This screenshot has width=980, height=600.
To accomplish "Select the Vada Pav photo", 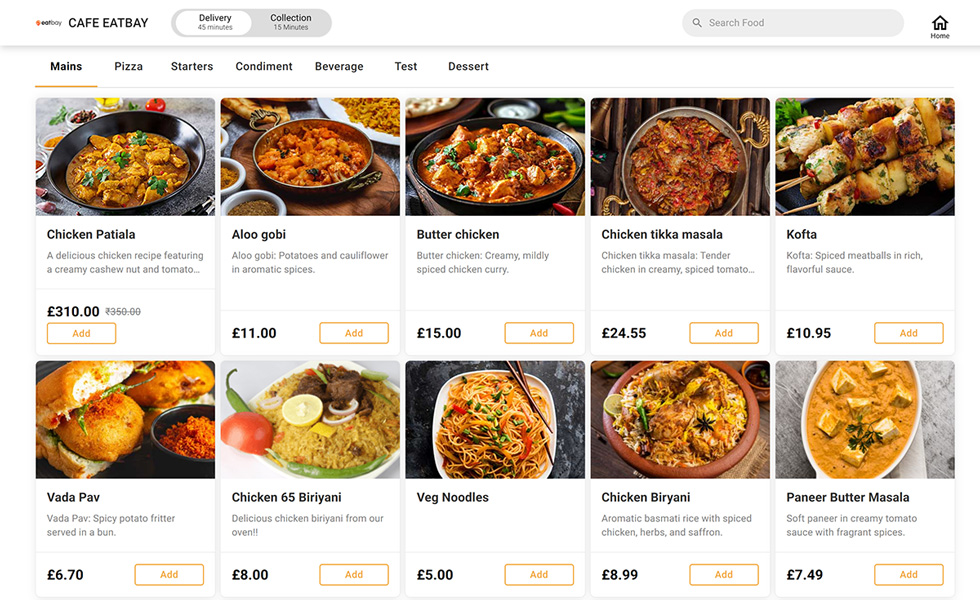I will pos(125,419).
